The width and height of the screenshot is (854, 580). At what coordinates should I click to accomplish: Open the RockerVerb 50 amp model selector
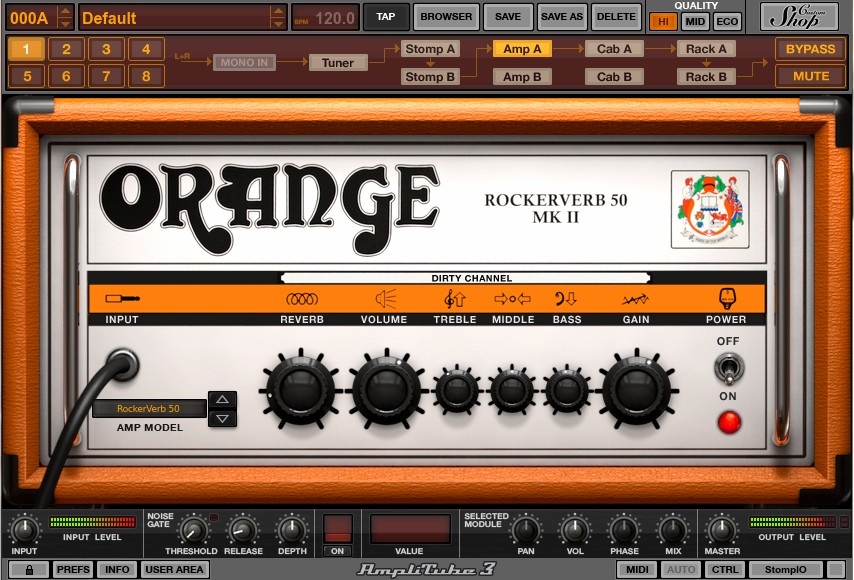(149, 408)
